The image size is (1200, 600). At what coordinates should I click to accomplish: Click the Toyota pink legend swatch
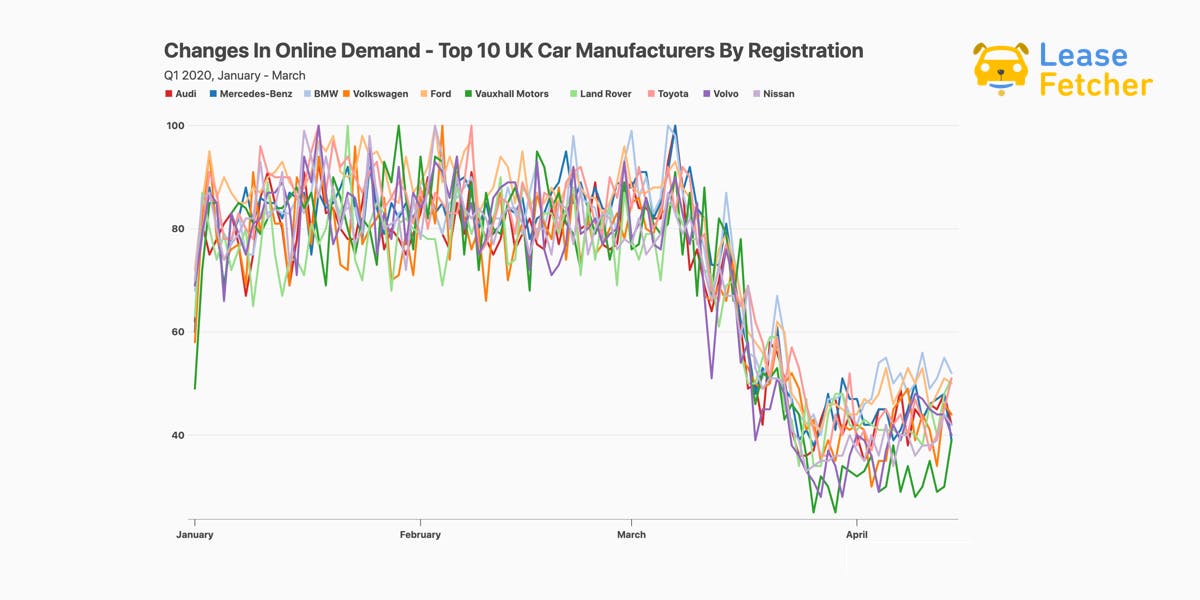pyautogui.click(x=650, y=94)
